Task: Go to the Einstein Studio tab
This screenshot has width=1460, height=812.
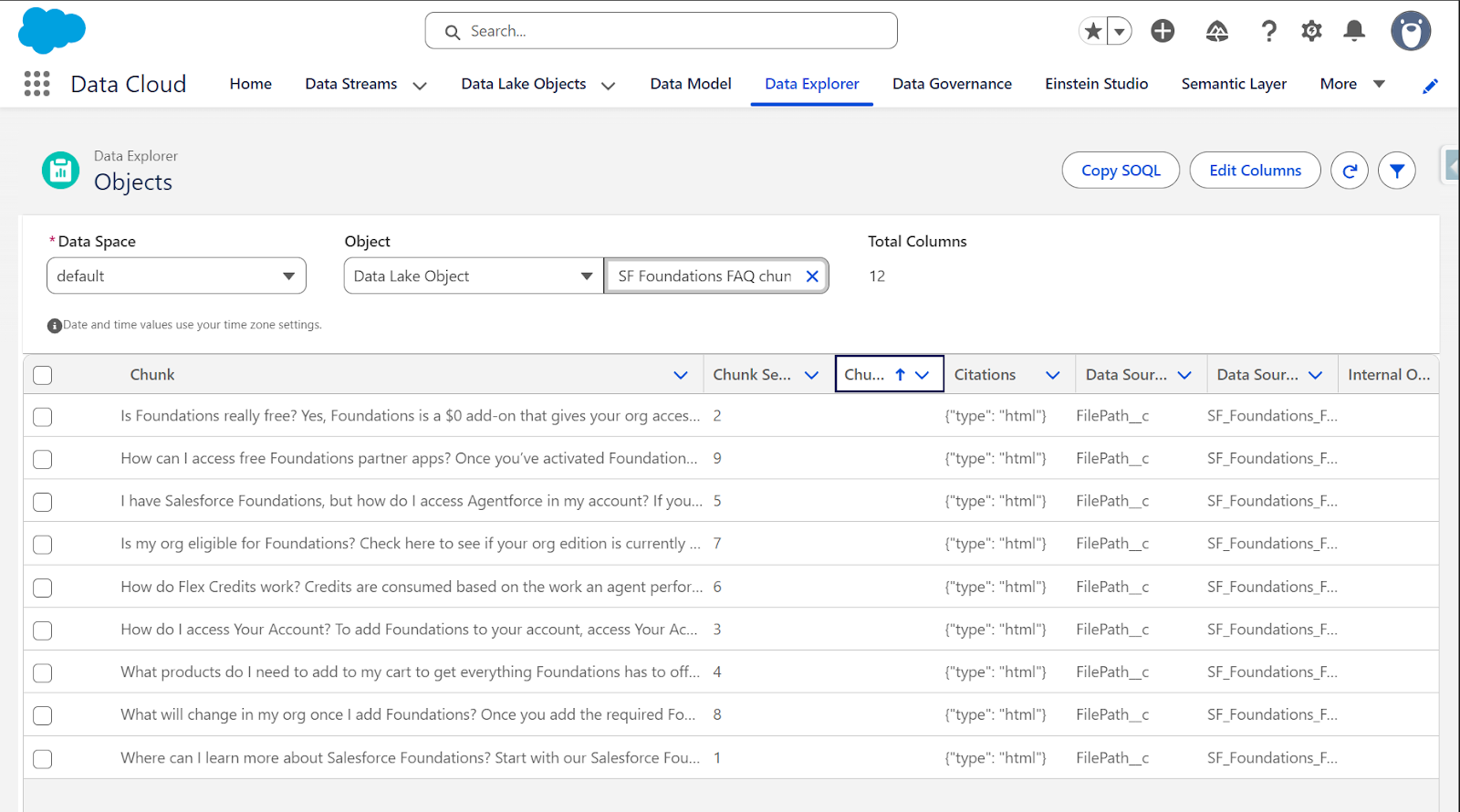Action: click(1096, 84)
